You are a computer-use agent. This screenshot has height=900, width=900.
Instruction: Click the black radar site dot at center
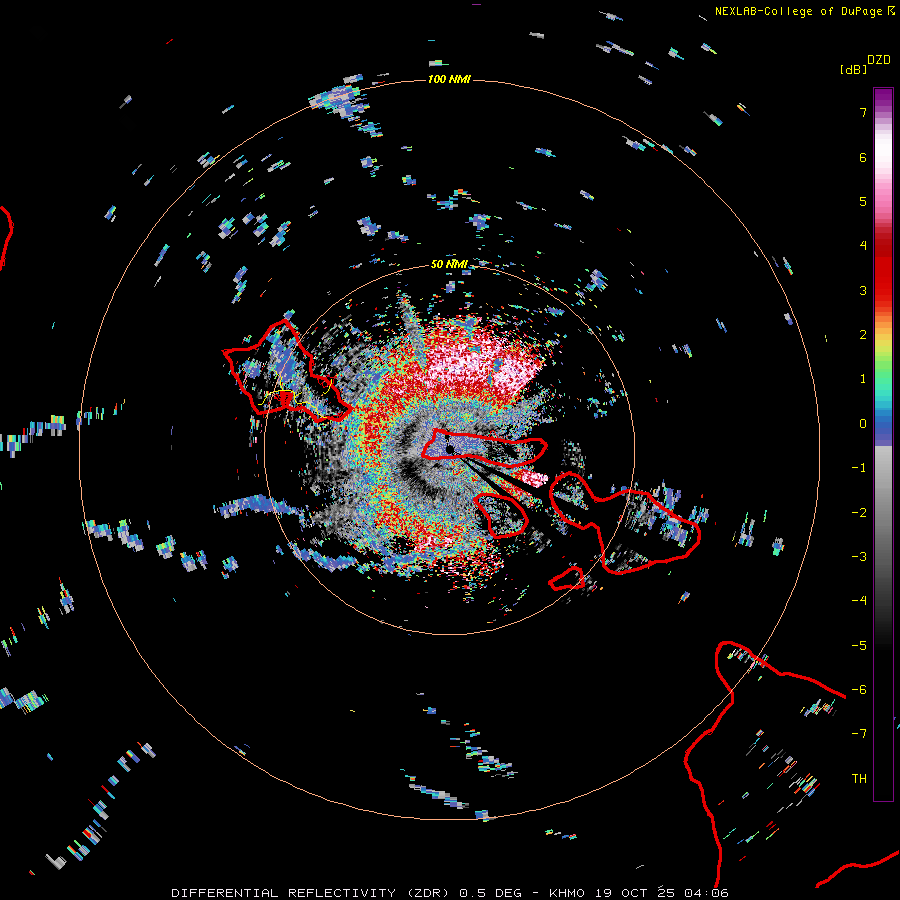pos(450,448)
